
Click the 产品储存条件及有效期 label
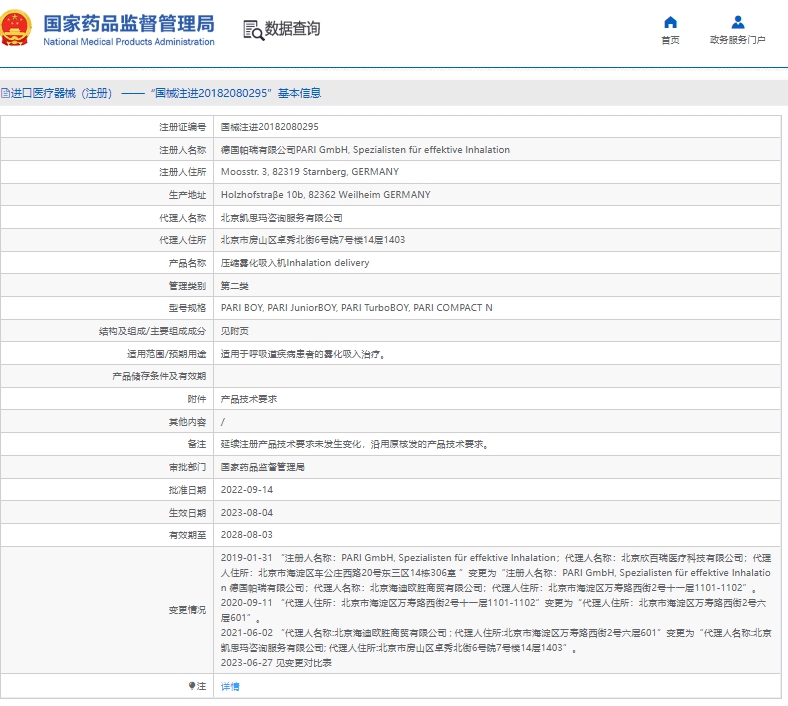pos(159,376)
